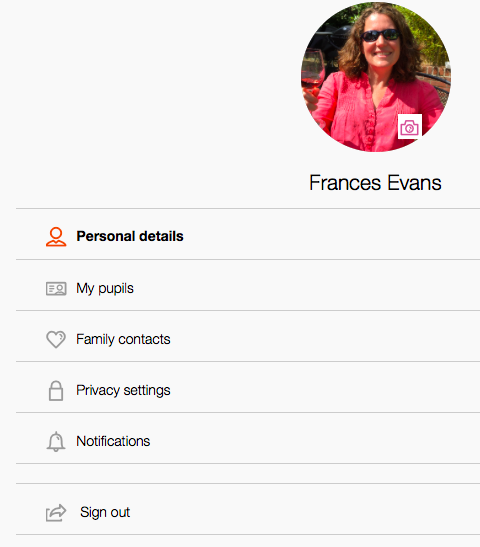Open the Privacy settings text label
480x547 pixels.
click(x=123, y=390)
